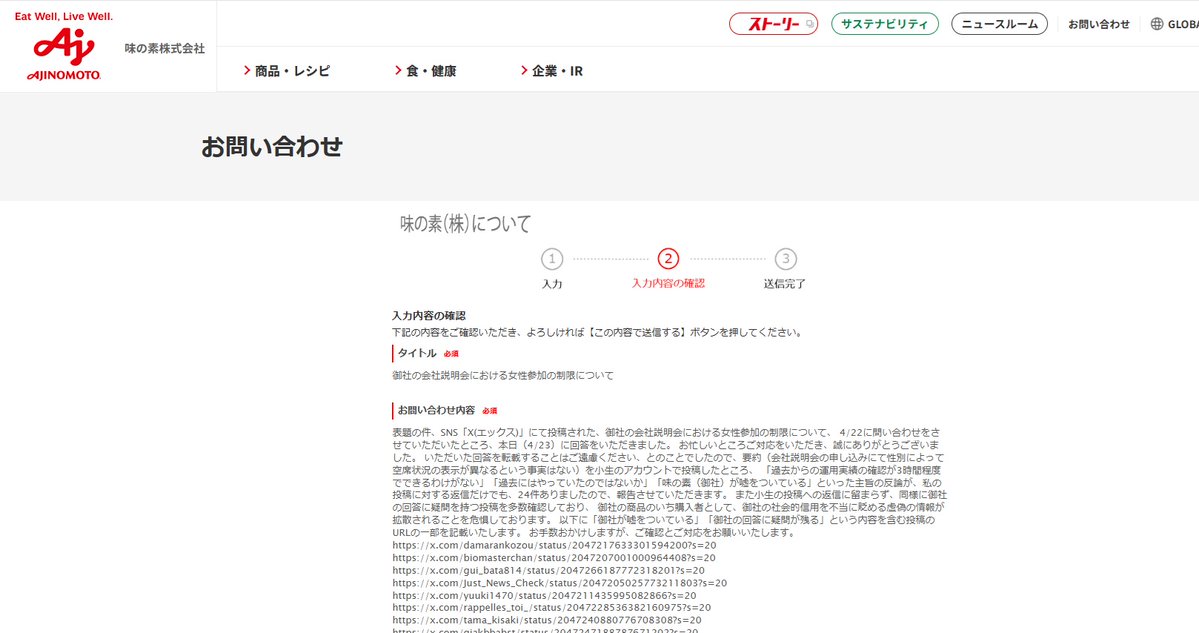1199x633 pixels.
Task: Click the title value 御社の会社説明会における女性参加の制限について
Action: [503, 375]
